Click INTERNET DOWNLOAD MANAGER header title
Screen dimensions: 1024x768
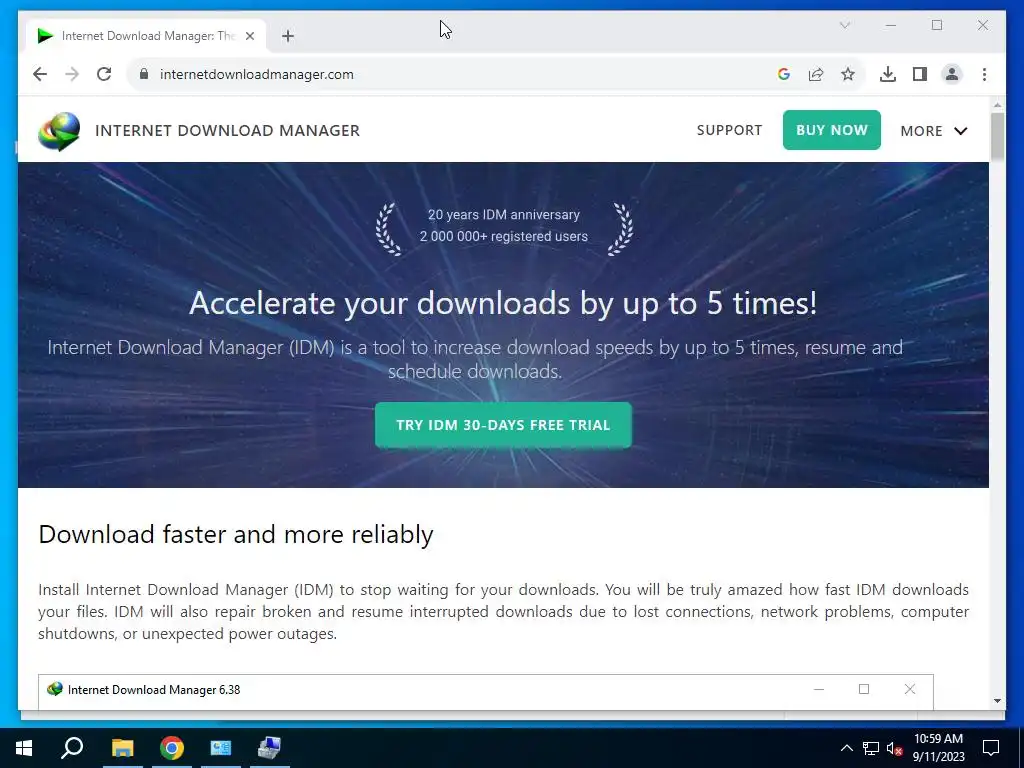227,131
